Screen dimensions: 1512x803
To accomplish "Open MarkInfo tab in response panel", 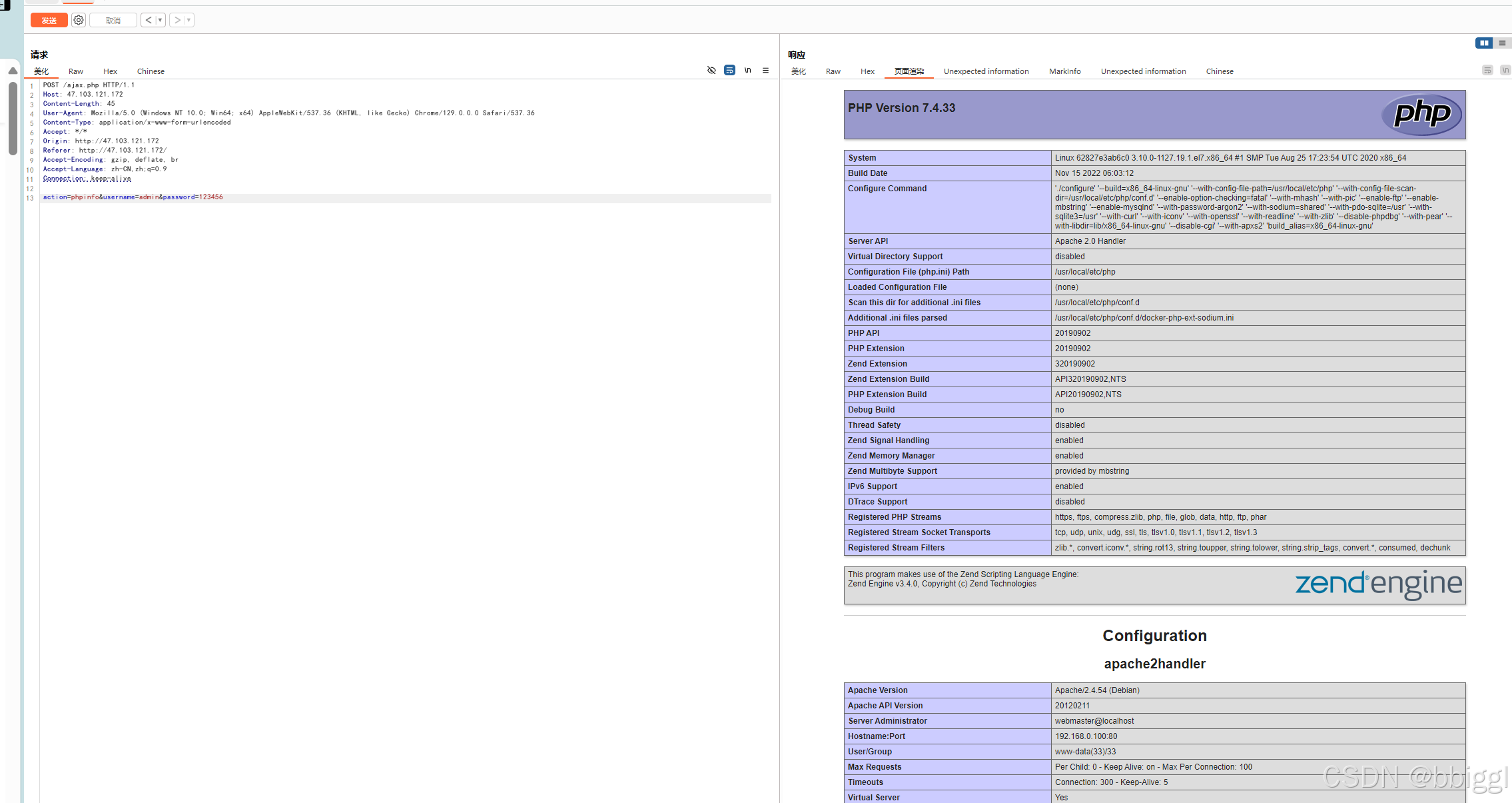I will 1064,71.
